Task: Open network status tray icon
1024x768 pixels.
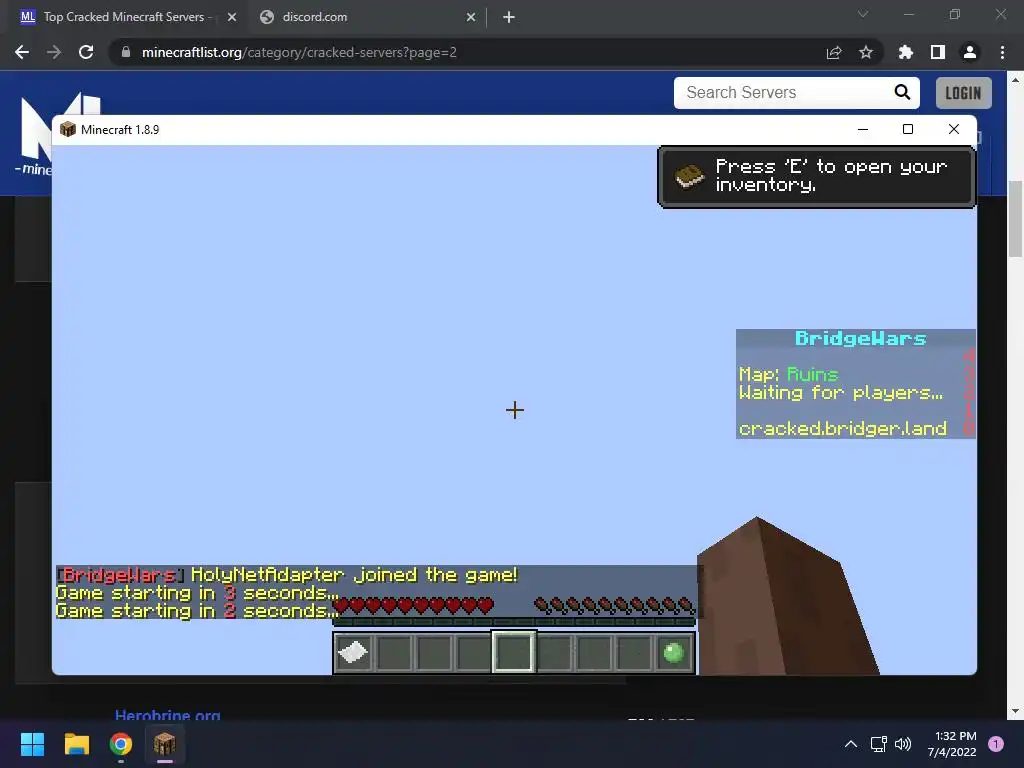Action: point(878,744)
